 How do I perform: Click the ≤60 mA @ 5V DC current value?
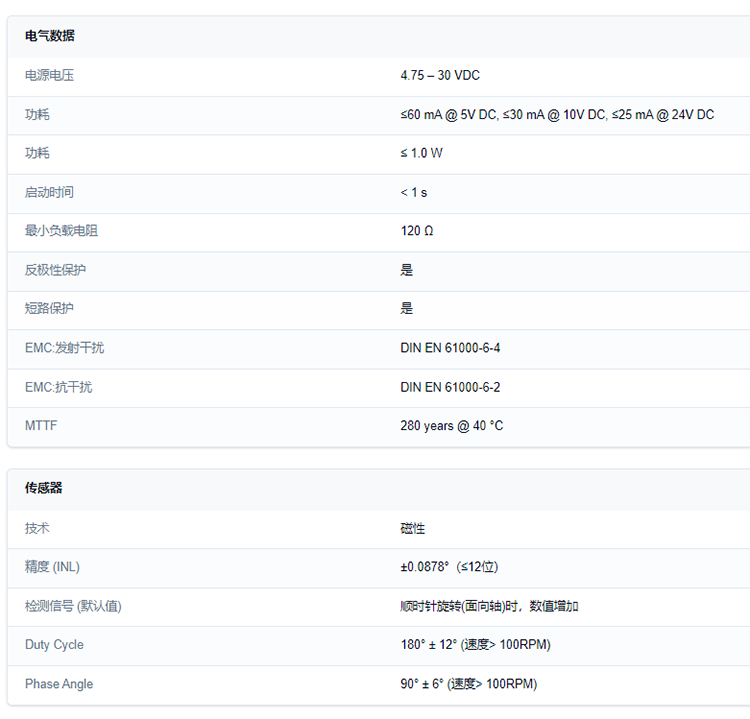557,115
